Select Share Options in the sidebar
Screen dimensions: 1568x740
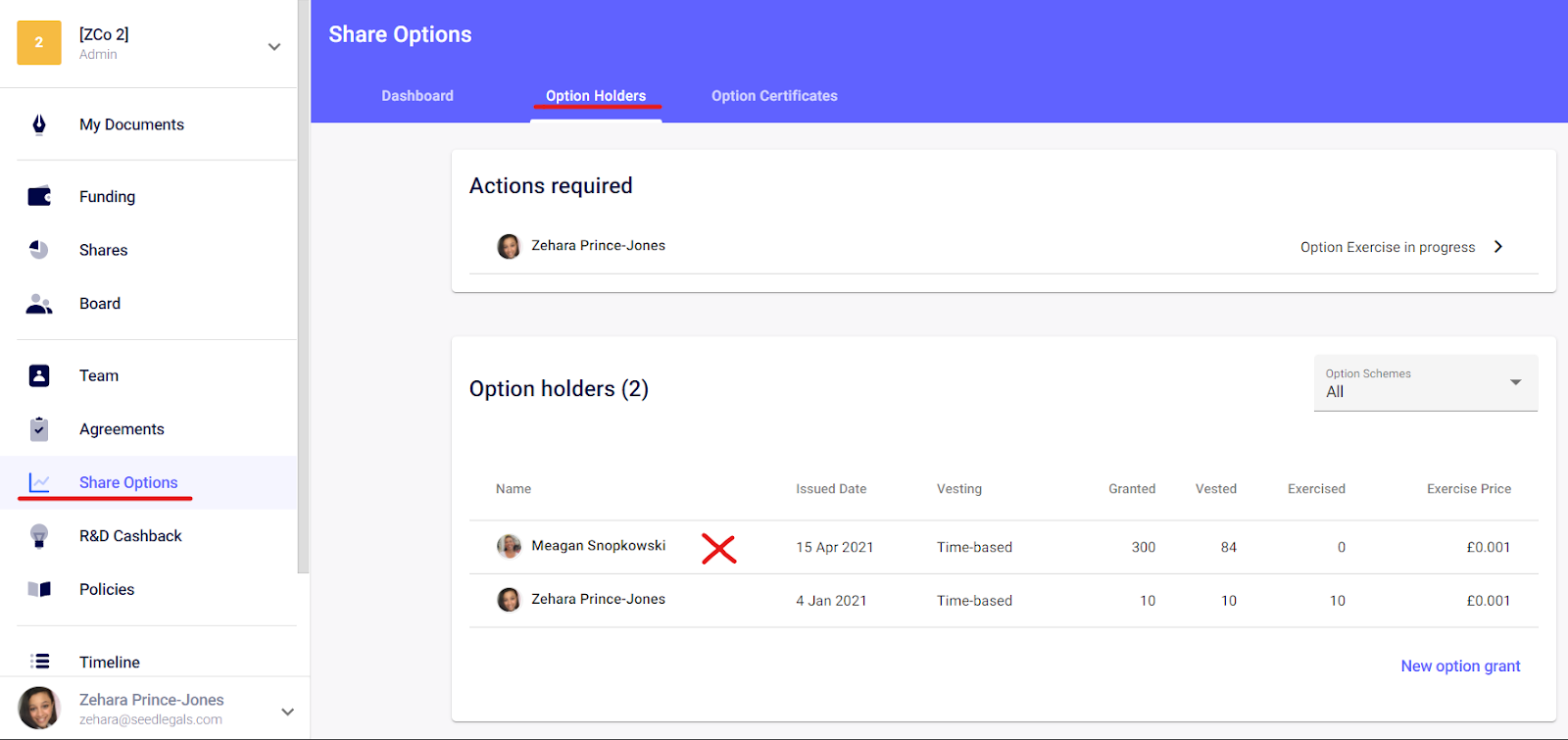pyautogui.click(x=128, y=482)
